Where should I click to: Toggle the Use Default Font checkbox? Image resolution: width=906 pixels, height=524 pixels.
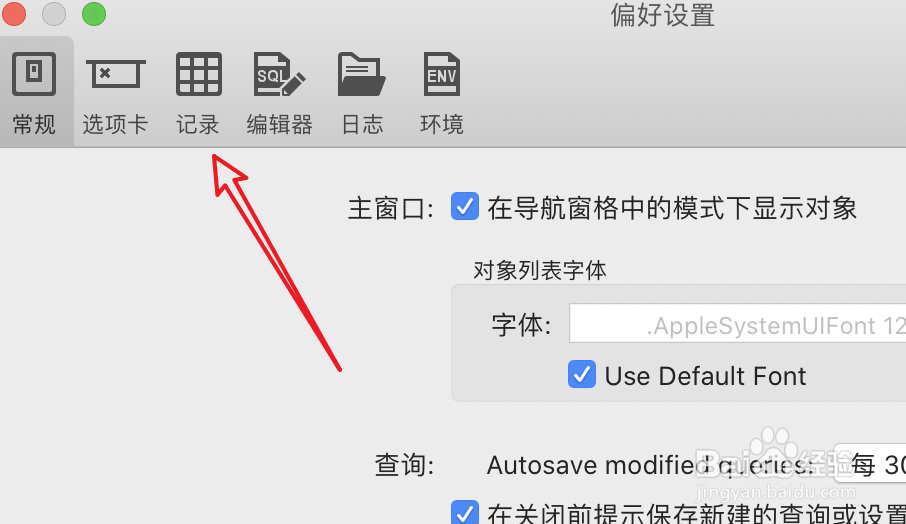tap(582, 374)
